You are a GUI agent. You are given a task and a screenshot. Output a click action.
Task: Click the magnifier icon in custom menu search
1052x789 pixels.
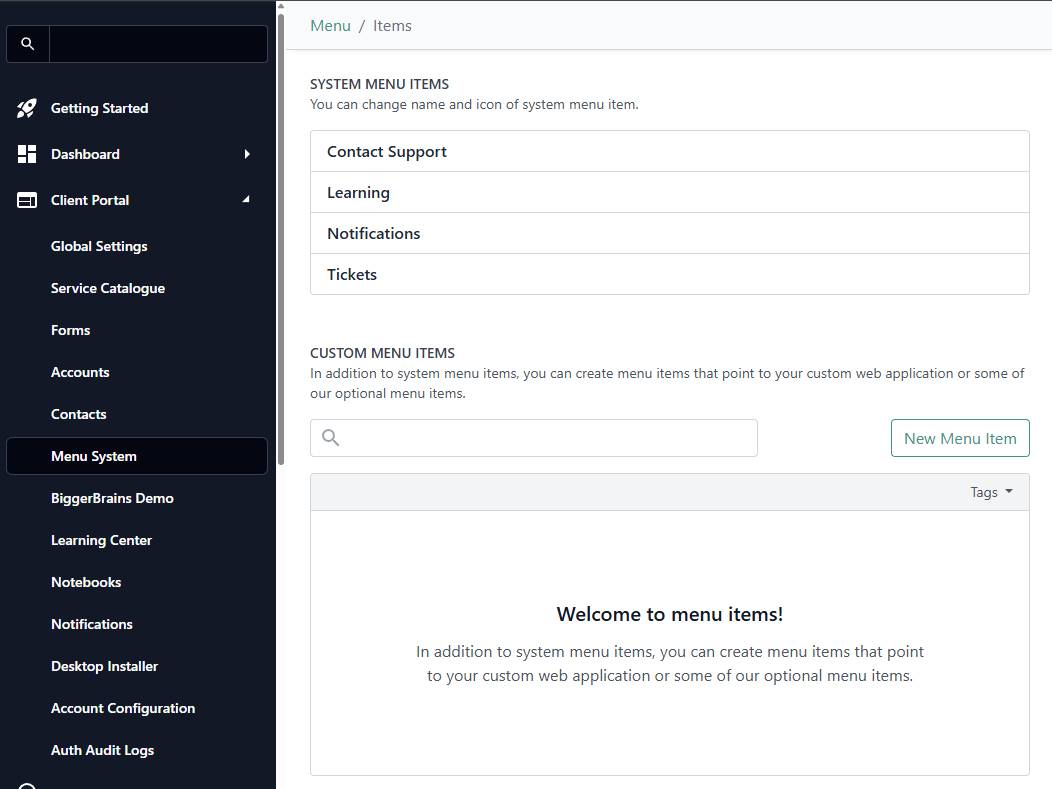(x=331, y=438)
